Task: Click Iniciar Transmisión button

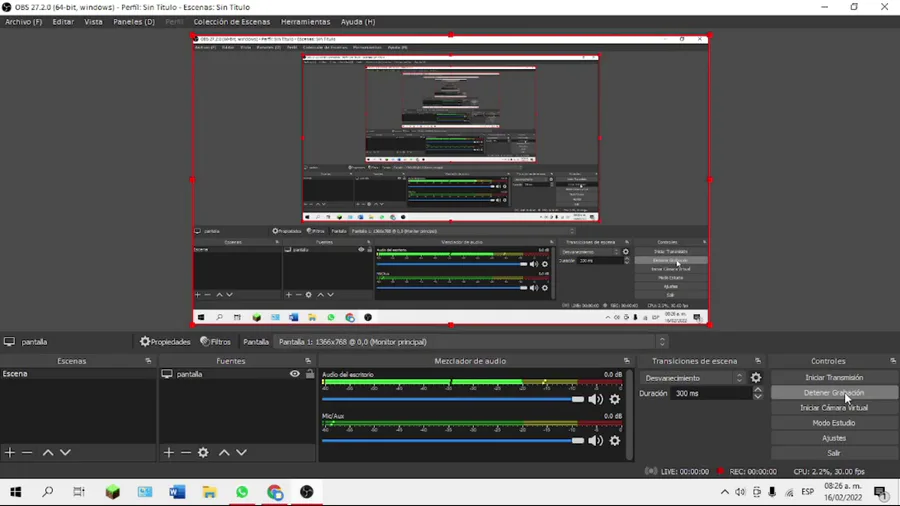Action: point(833,377)
